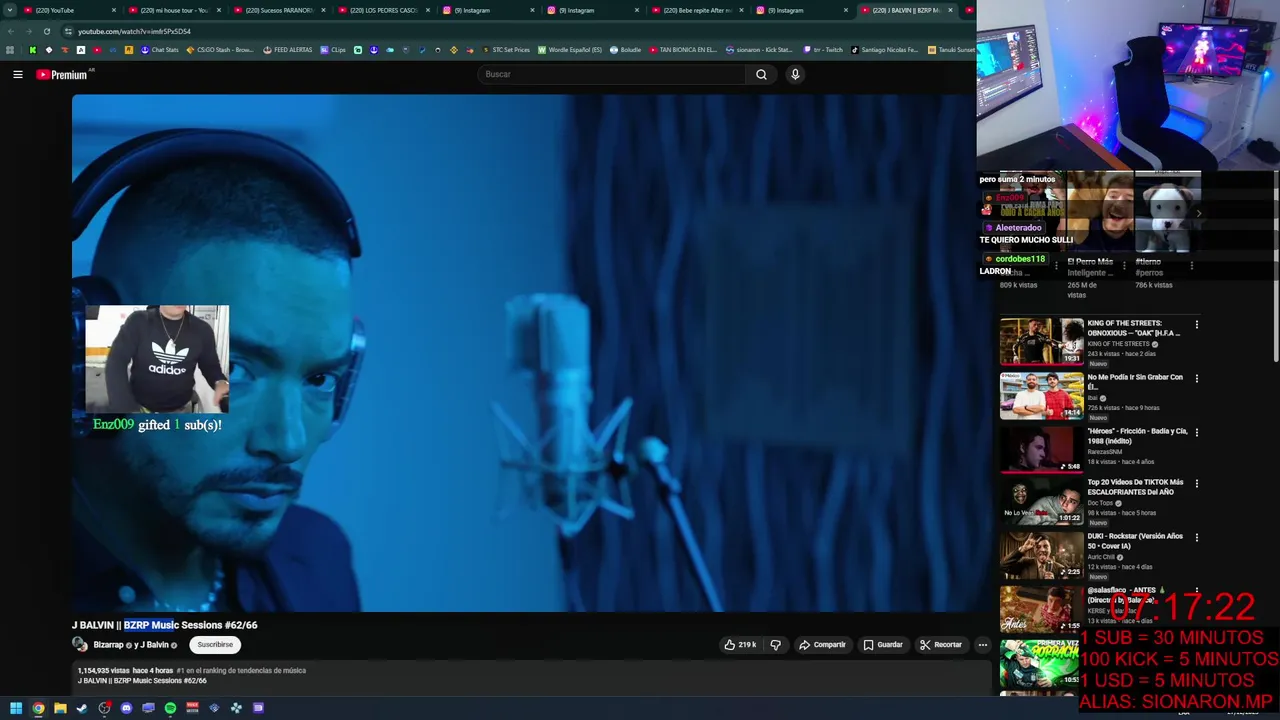Open File Explorer from the taskbar
Image resolution: width=1280 pixels, height=720 pixels.
click(x=60, y=708)
